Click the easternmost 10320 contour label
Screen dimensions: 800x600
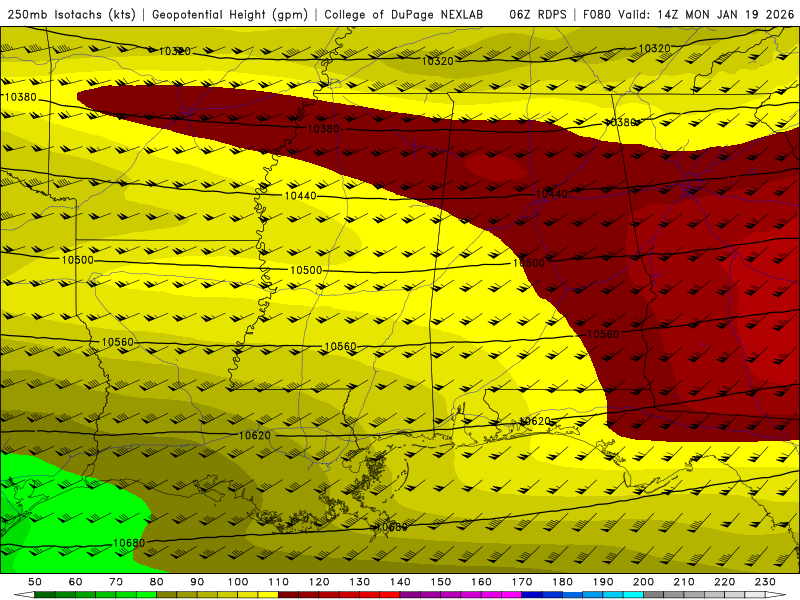654,48
